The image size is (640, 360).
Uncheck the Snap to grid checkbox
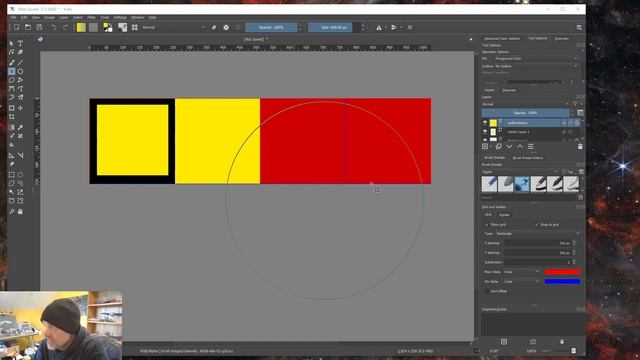[x=536, y=224]
